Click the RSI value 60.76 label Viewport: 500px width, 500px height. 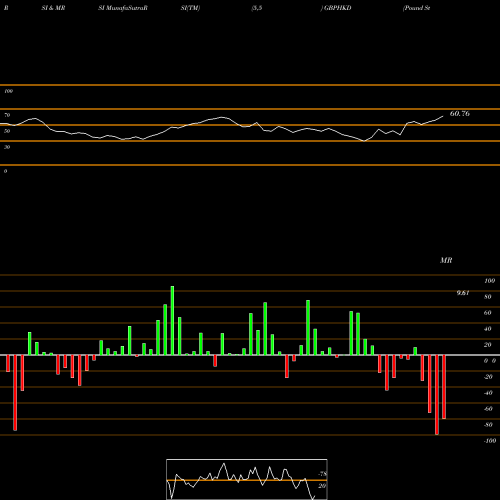point(460,114)
